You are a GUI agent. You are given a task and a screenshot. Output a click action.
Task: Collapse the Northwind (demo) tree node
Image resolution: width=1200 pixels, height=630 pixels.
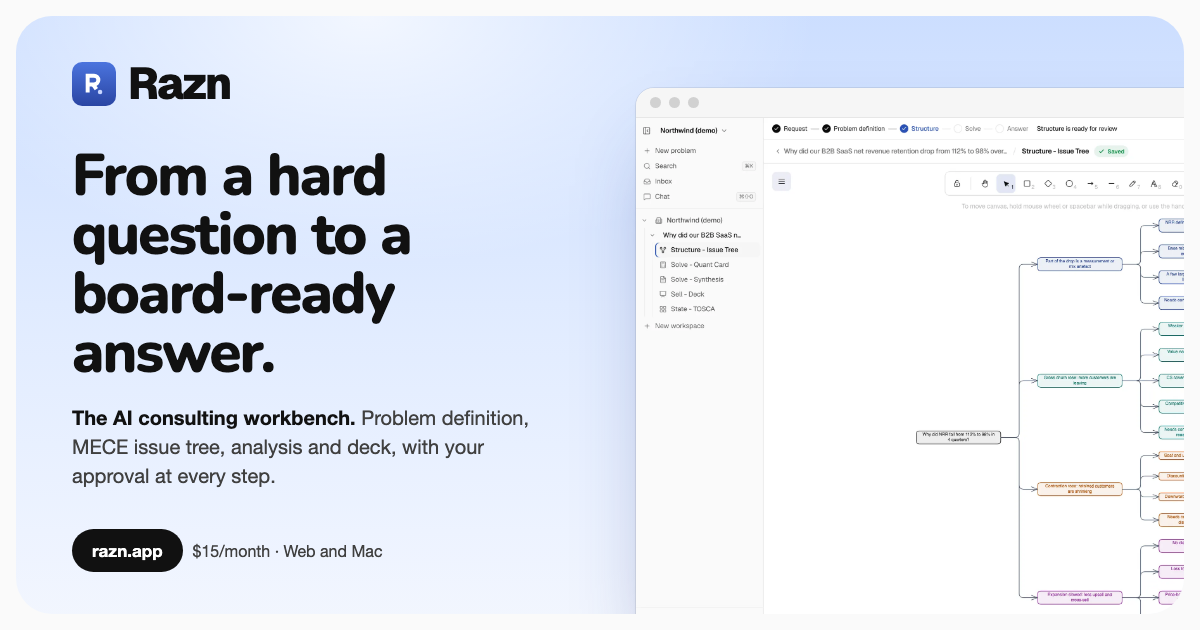[645, 220]
